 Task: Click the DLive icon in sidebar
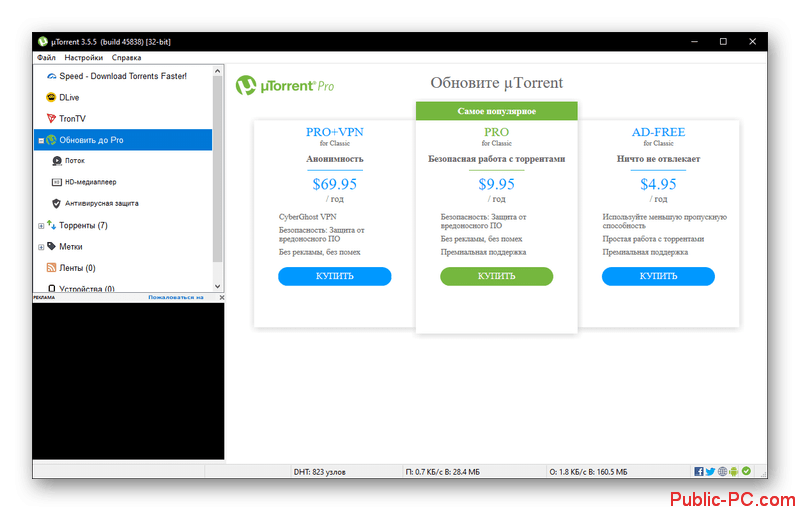pyautogui.click(x=51, y=97)
